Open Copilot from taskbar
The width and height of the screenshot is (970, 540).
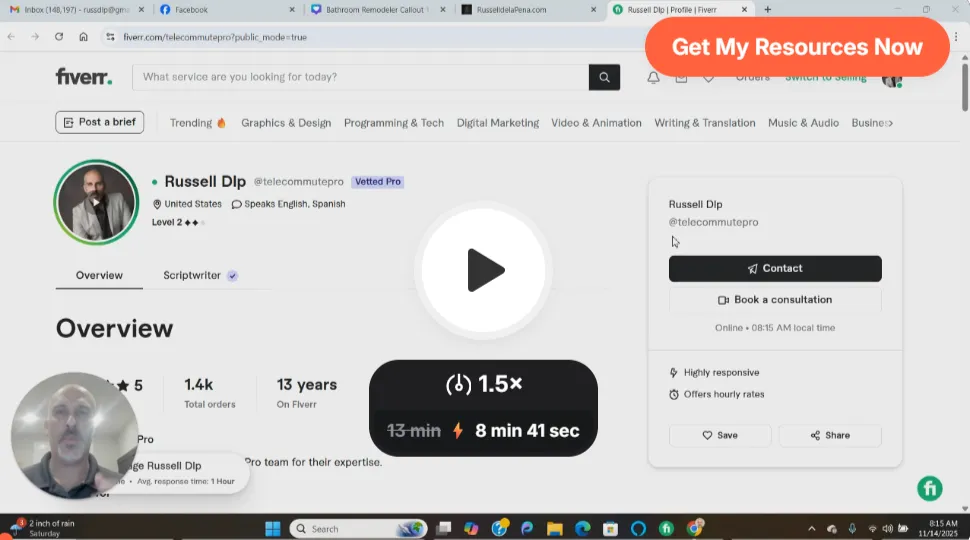pos(471,529)
